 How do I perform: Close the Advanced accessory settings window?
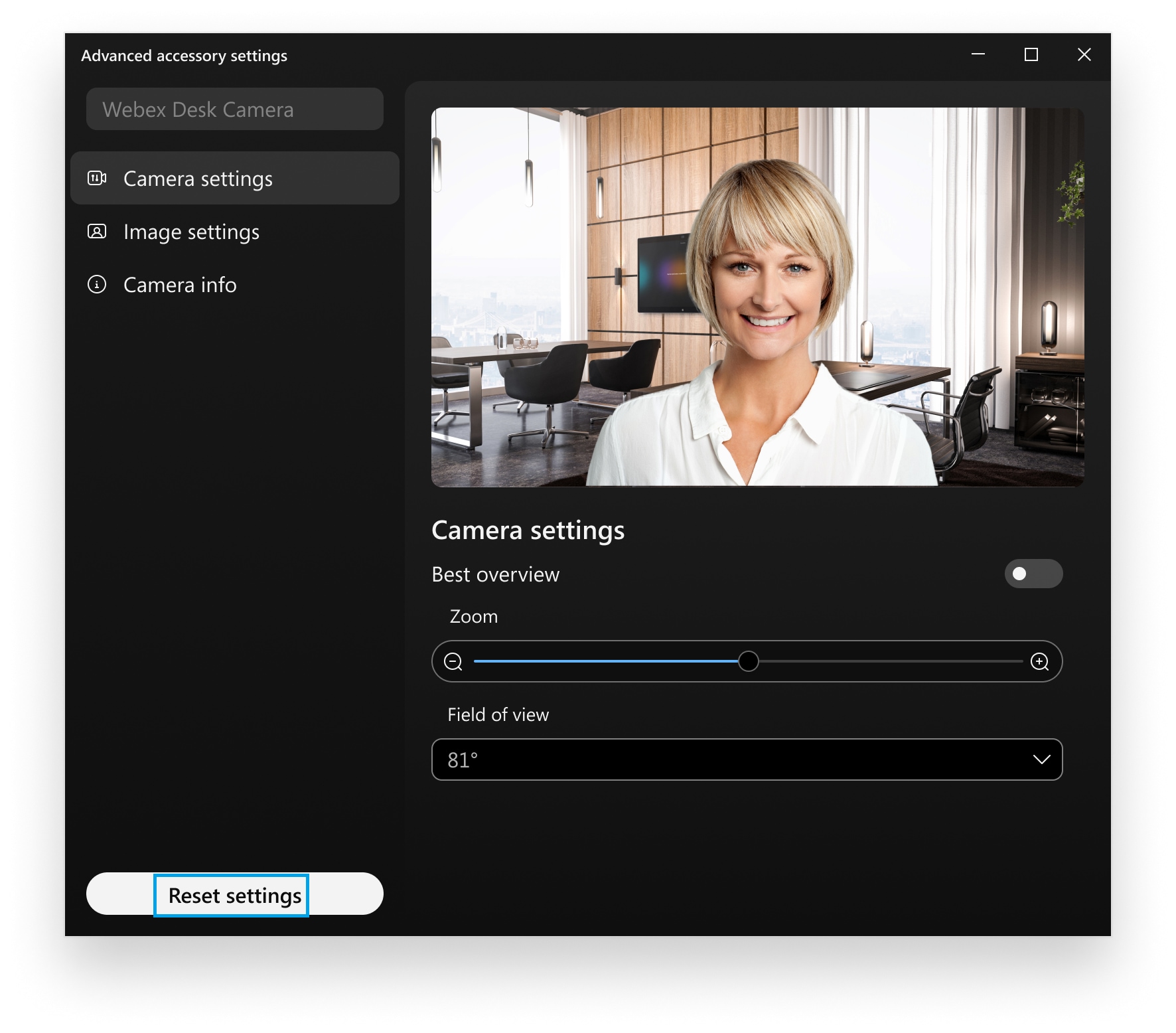pyautogui.click(x=1084, y=55)
